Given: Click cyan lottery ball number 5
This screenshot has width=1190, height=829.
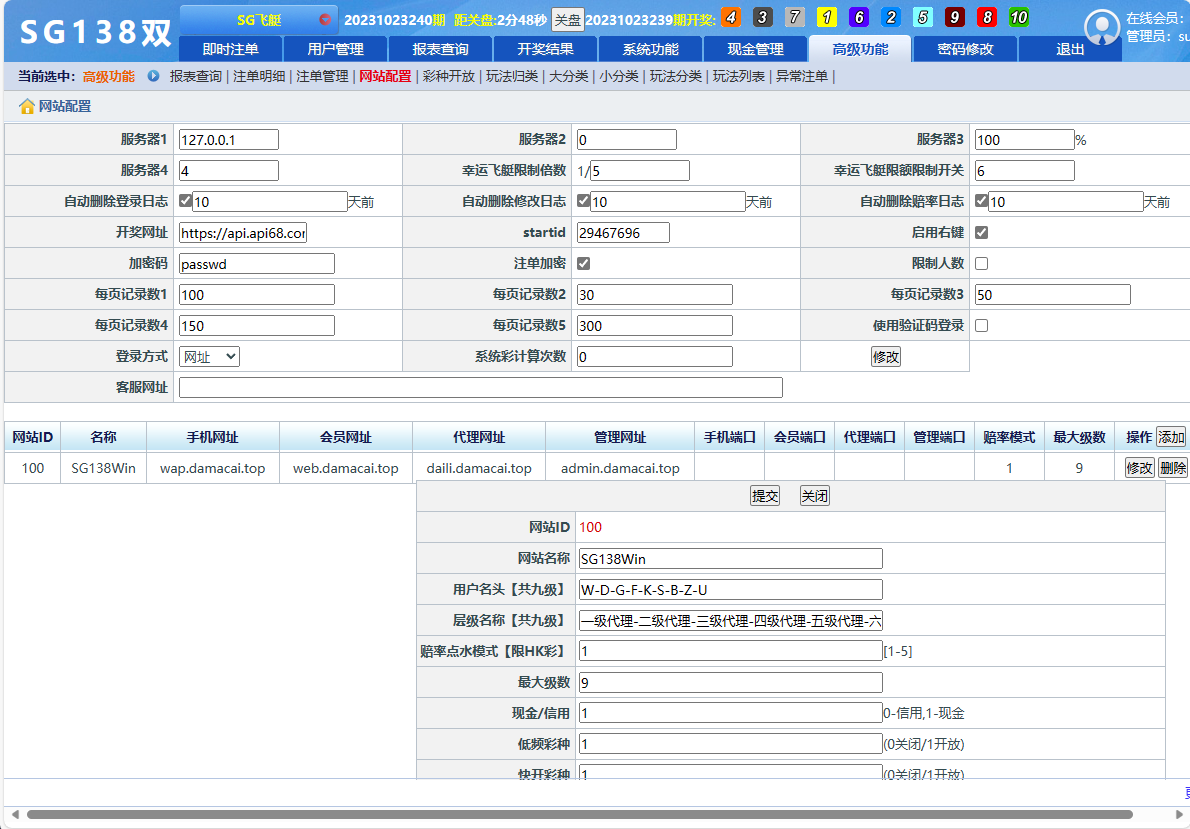Looking at the screenshot, I should tap(923, 17).
